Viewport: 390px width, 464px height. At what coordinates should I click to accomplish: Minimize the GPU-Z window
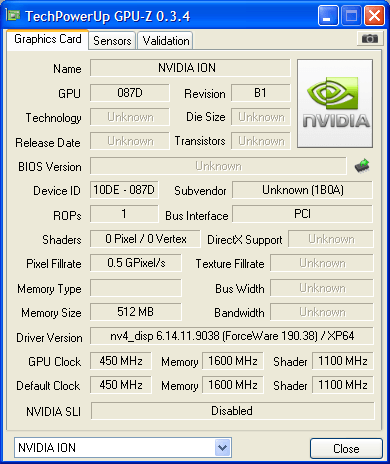coord(328,16)
